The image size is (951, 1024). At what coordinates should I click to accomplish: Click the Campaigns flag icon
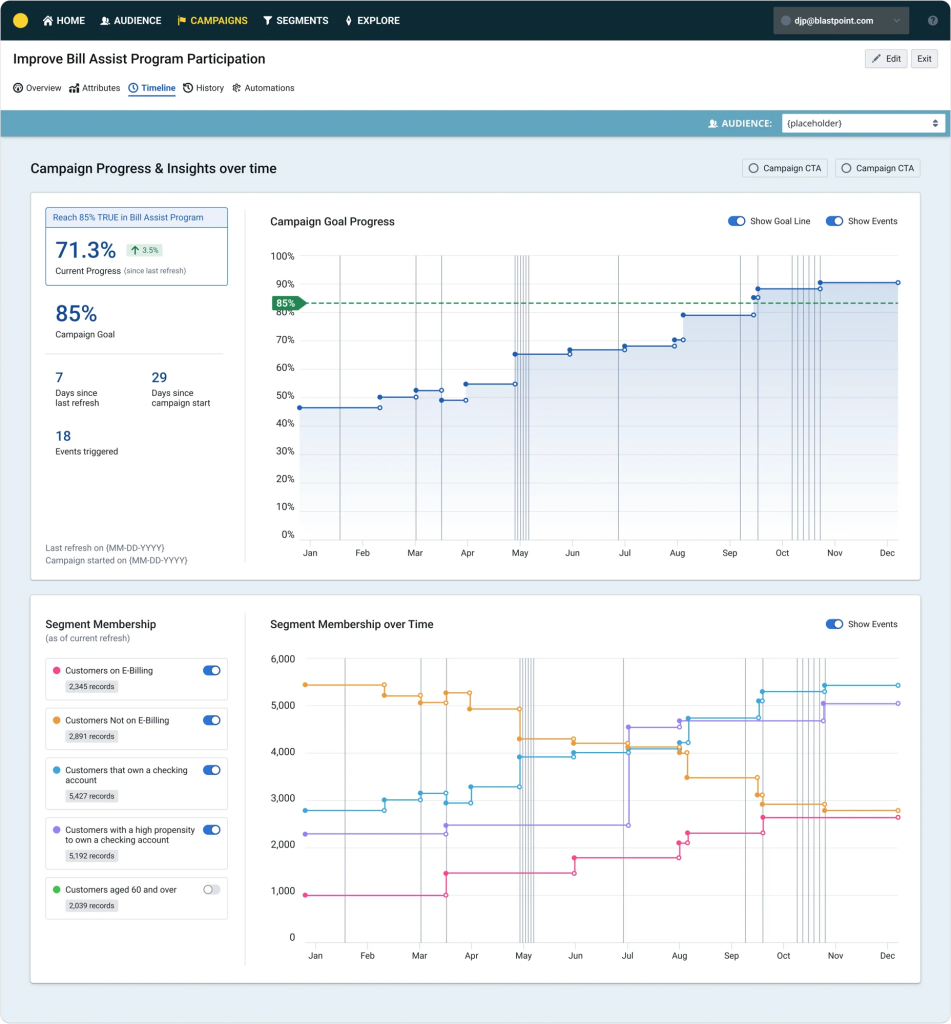click(x=181, y=20)
